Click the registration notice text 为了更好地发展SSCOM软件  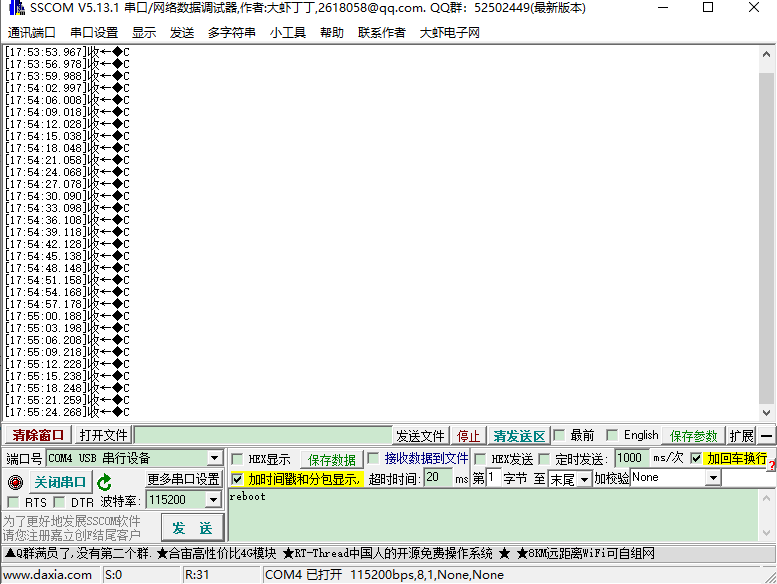click(x=72, y=521)
